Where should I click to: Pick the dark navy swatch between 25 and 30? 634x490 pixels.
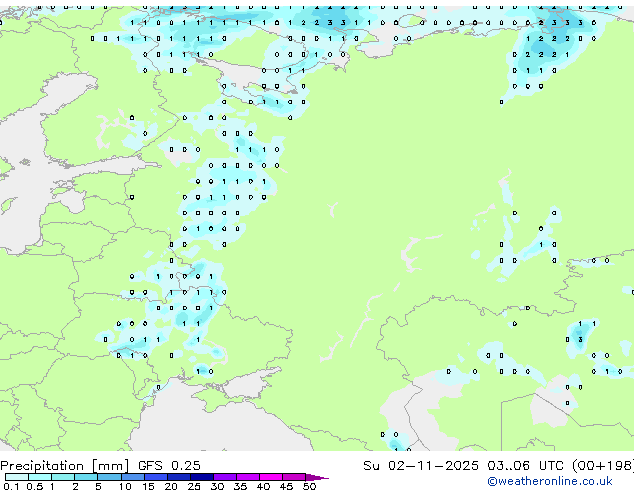(x=202, y=477)
